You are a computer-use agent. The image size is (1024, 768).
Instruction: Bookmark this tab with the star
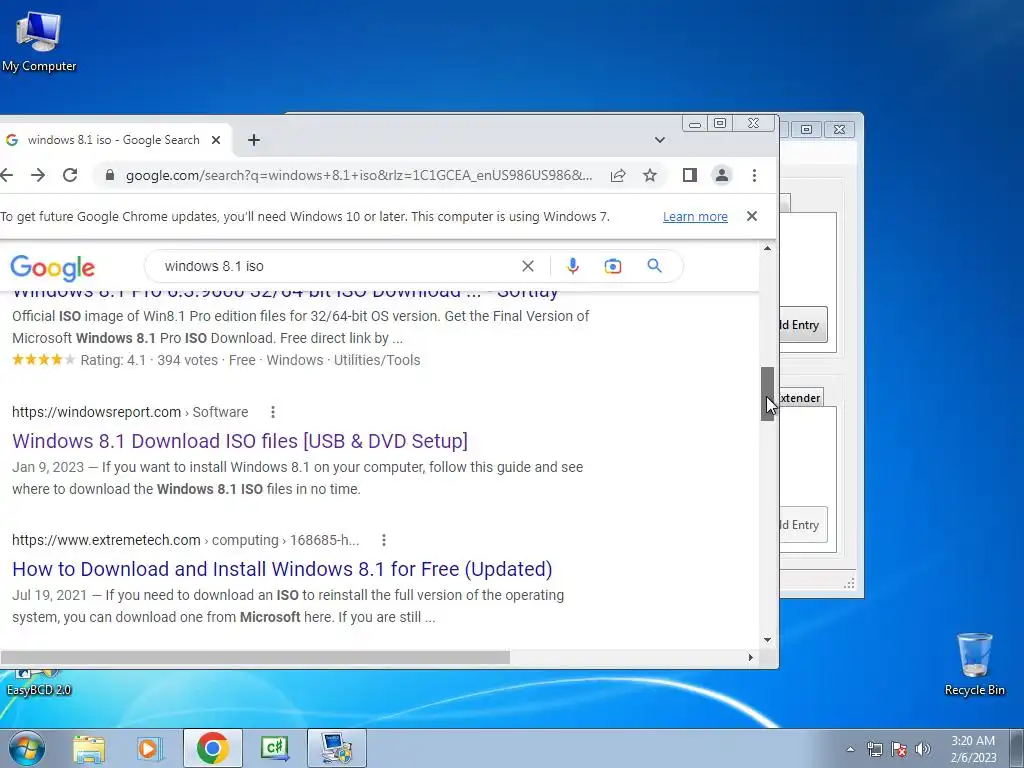point(650,175)
